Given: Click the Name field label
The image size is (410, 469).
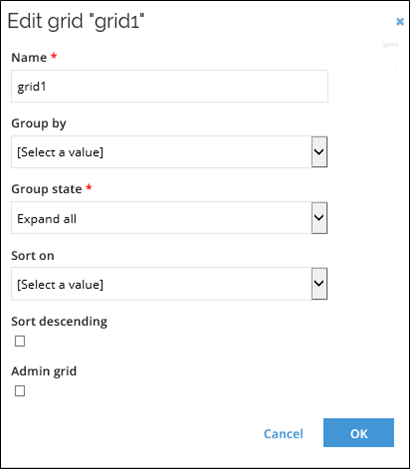Looking at the screenshot, I should (29, 57).
